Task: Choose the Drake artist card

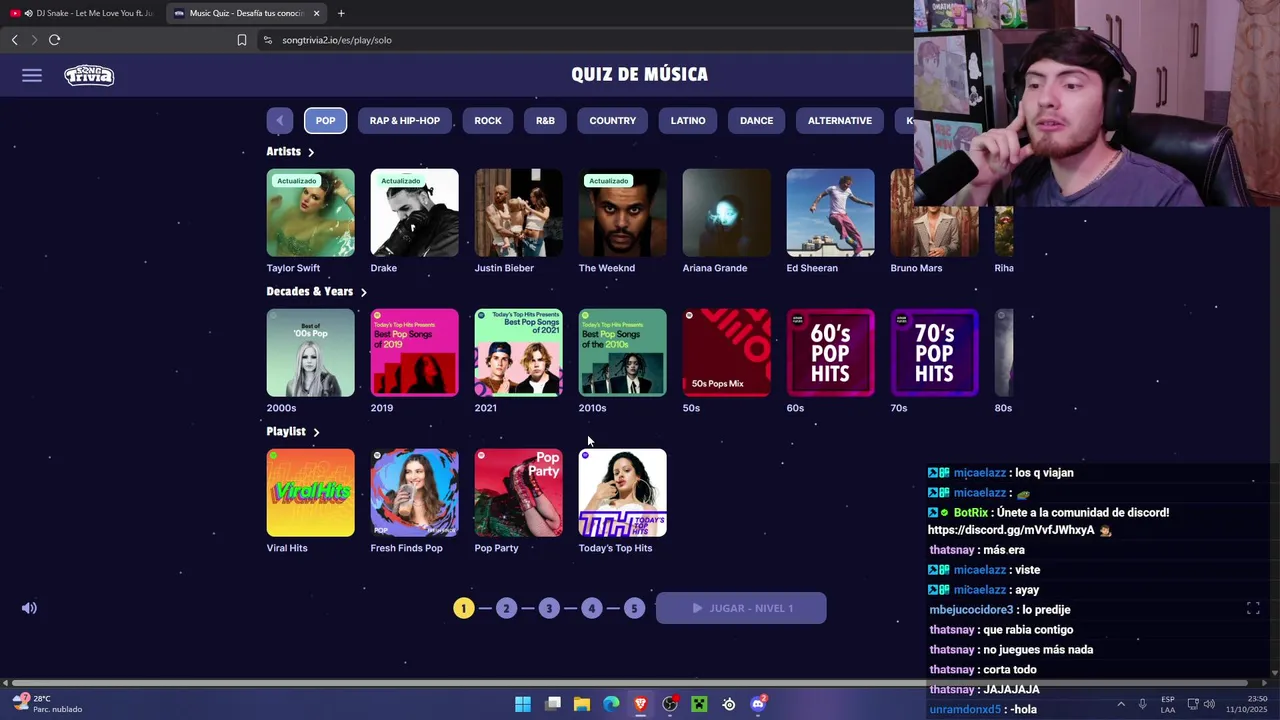Action: (415, 213)
